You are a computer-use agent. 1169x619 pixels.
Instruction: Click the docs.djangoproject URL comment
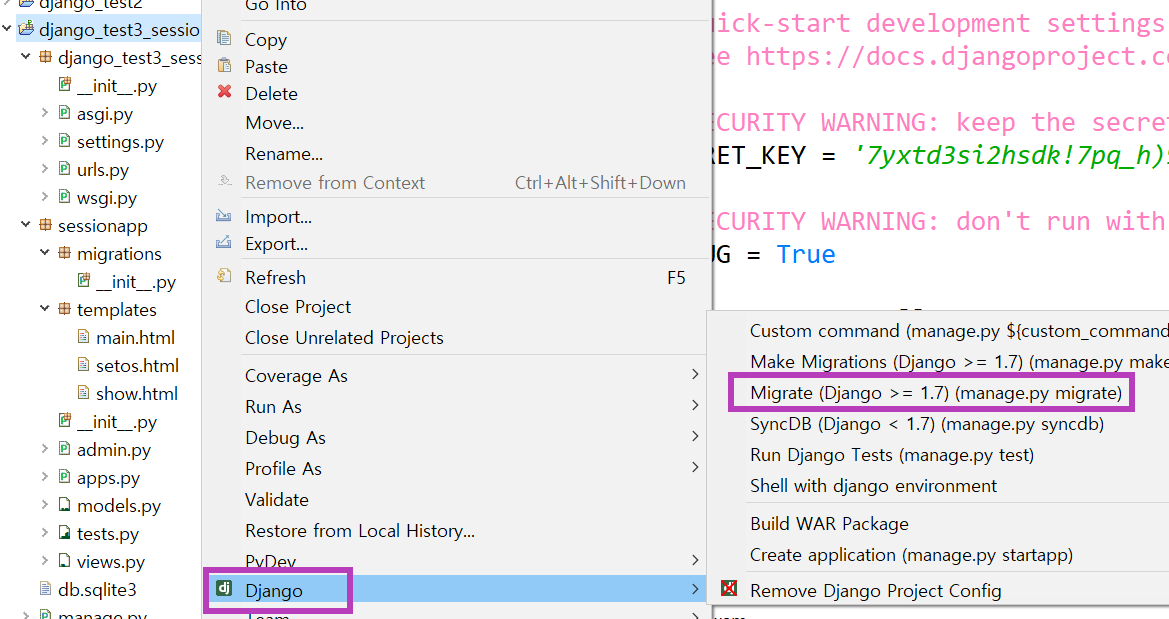[x=957, y=56]
